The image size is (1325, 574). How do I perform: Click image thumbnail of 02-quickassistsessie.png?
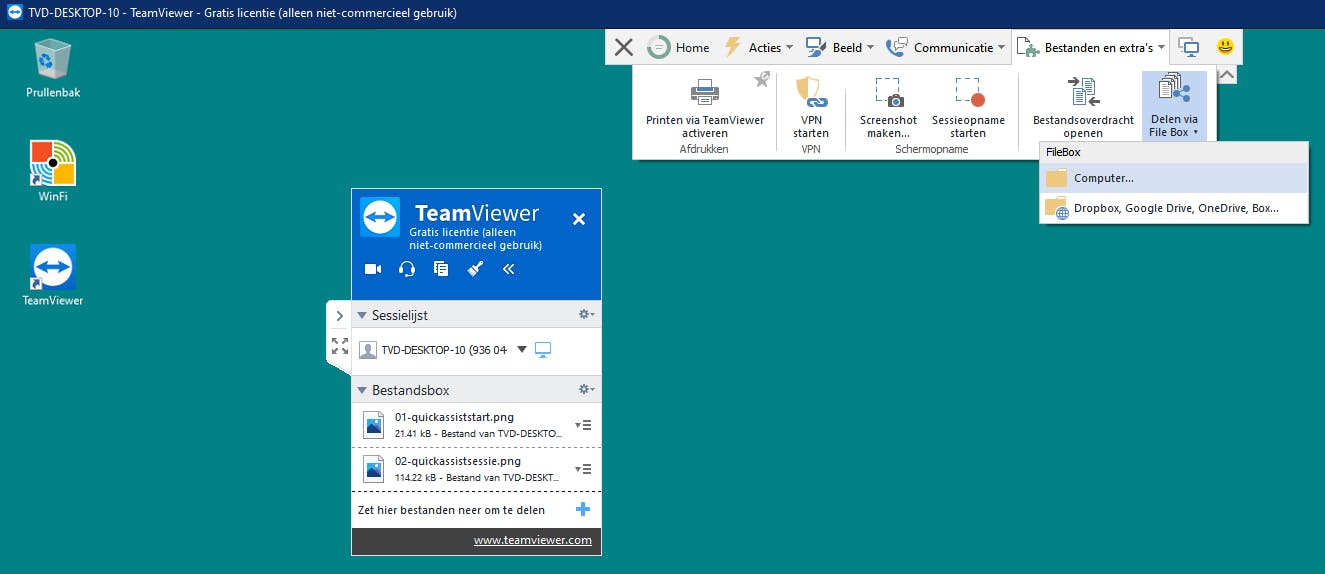click(373, 469)
